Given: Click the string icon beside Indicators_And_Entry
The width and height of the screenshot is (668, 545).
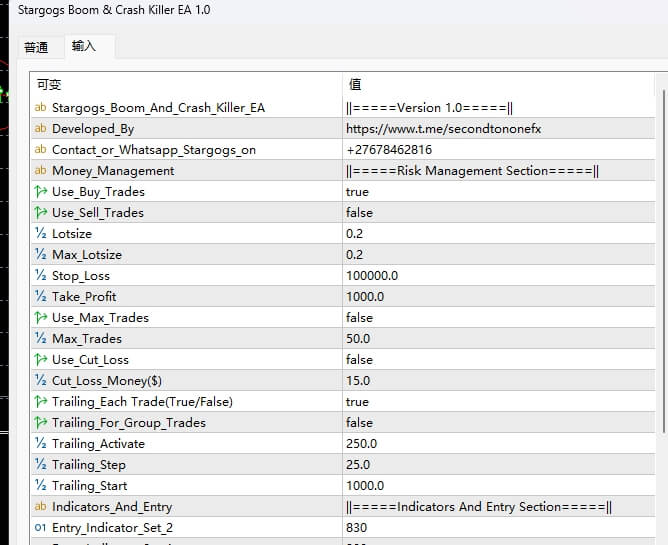Looking at the screenshot, I should [40, 507].
